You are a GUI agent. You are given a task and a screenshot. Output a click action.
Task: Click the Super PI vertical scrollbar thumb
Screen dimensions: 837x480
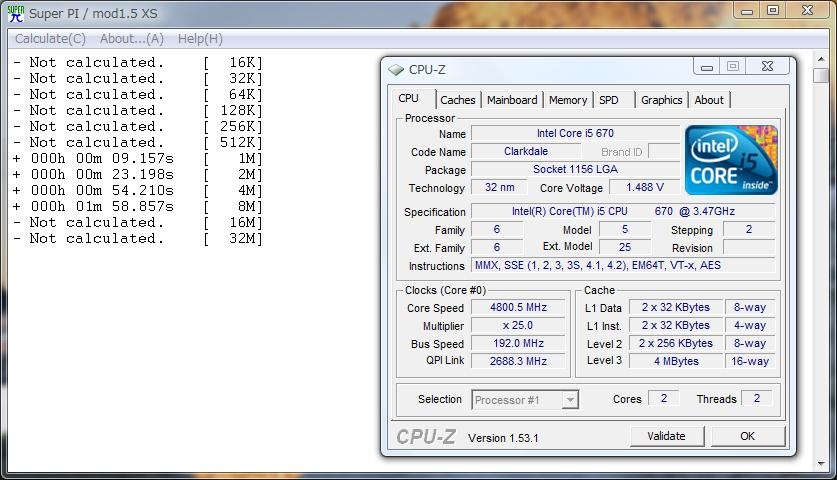click(x=821, y=75)
